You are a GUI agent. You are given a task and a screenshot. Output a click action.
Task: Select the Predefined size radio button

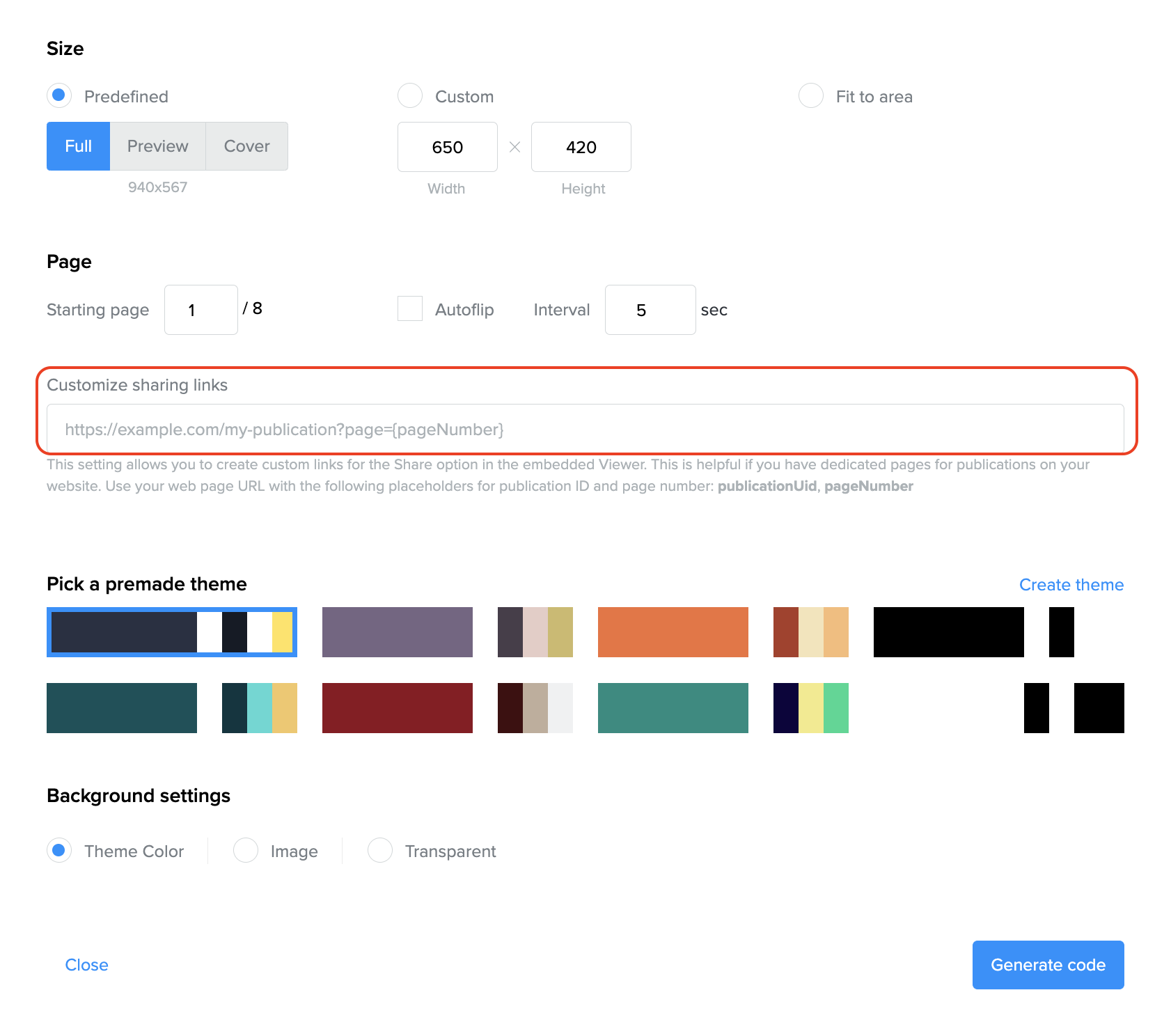(59, 95)
